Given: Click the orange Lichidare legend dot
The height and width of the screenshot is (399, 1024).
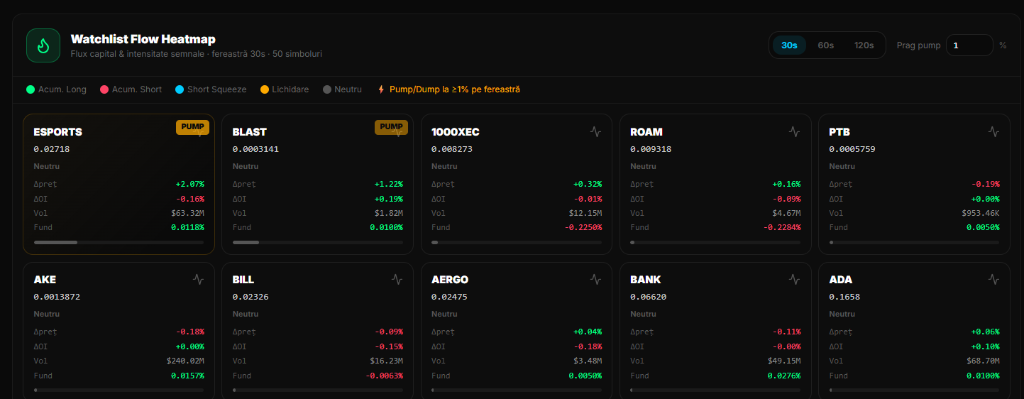Looking at the screenshot, I should (264, 89).
